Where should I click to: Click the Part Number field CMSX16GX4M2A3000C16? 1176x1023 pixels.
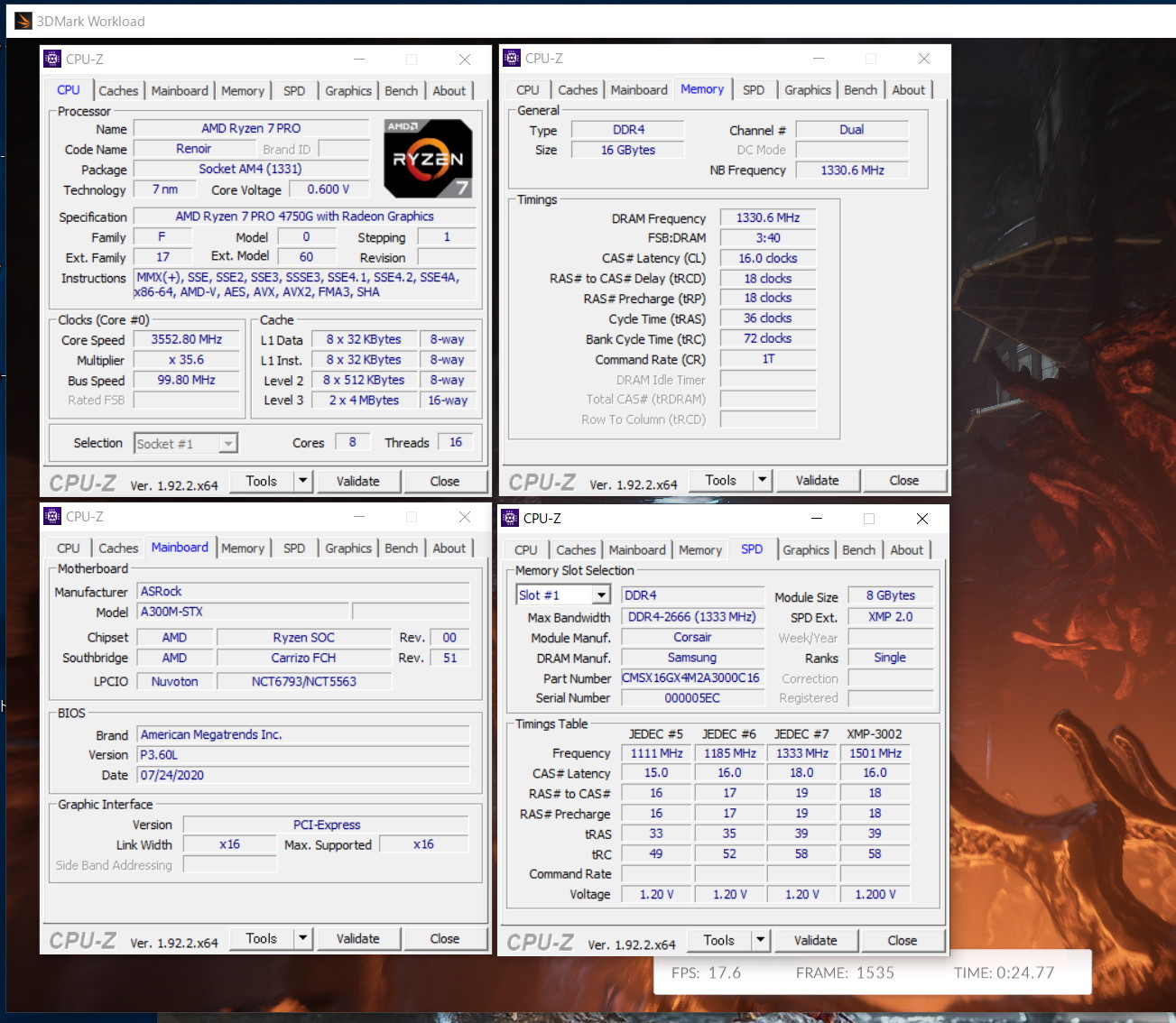click(691, 678)
